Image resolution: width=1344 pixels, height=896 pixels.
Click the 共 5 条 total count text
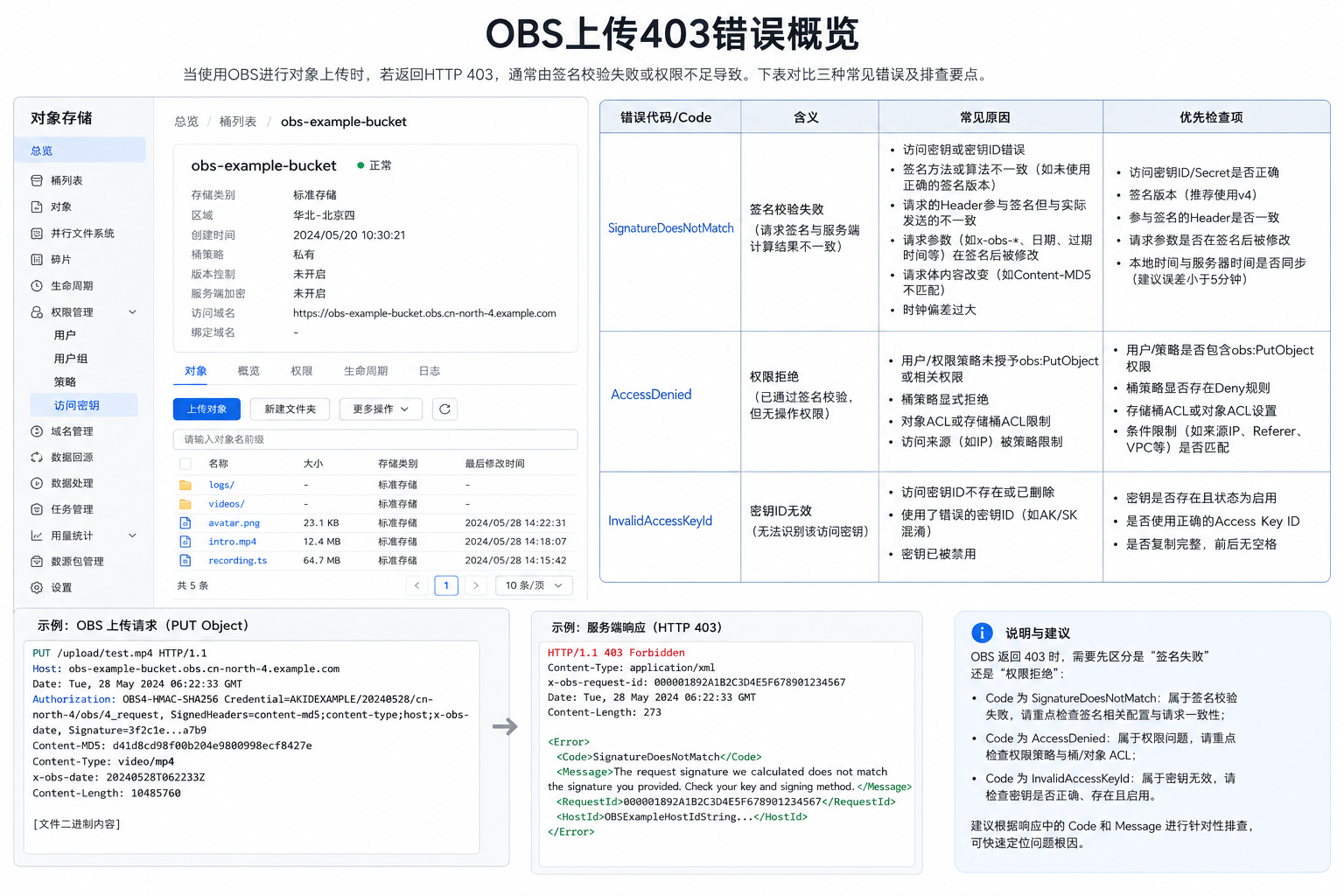tap(192, 585)
